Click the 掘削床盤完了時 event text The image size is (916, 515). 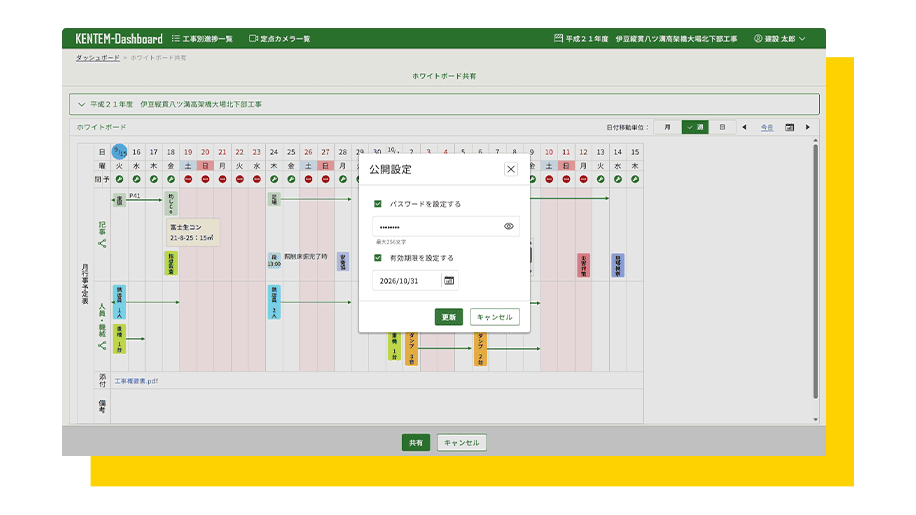tap(306, 256)
